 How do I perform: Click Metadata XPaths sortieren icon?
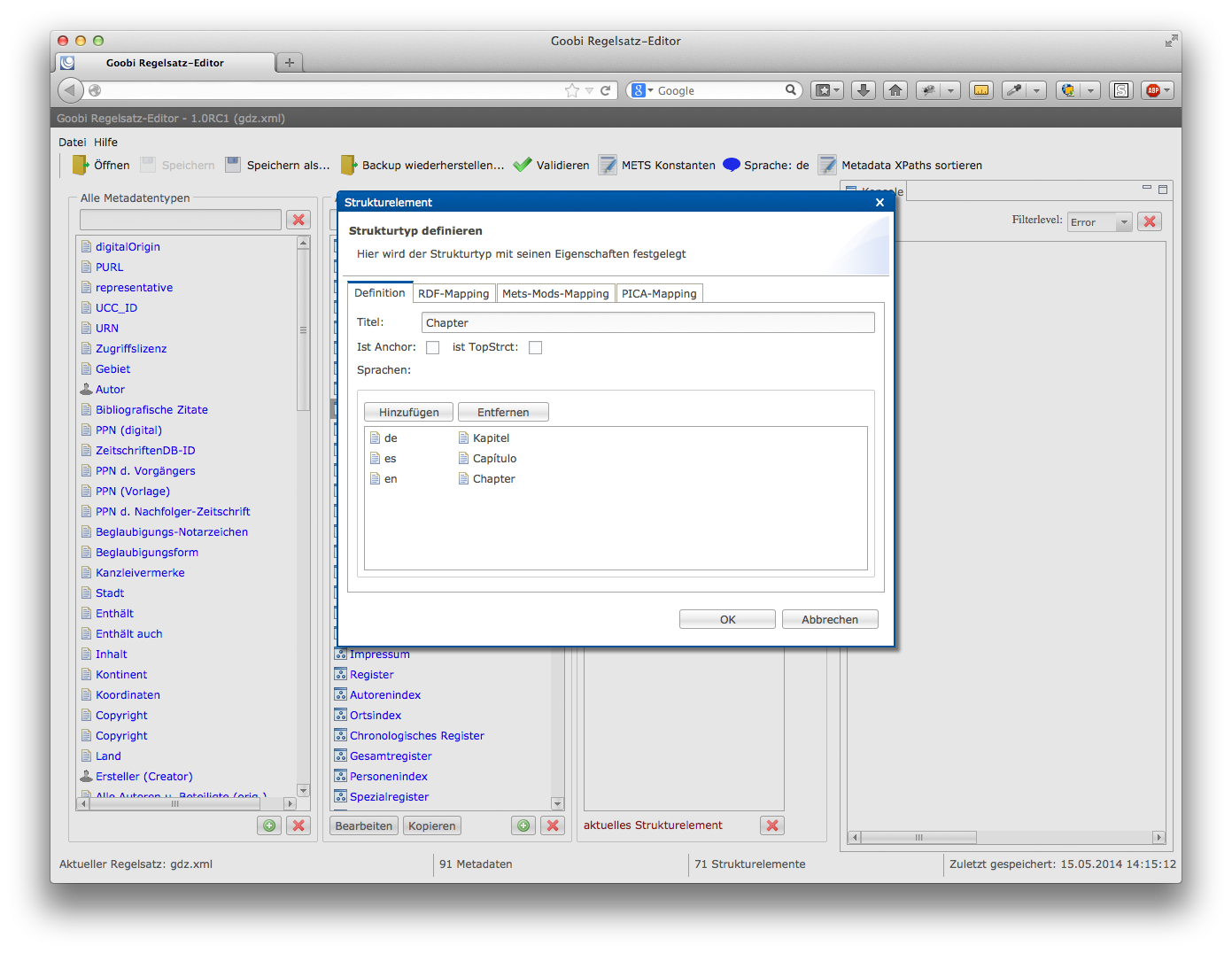827,165
